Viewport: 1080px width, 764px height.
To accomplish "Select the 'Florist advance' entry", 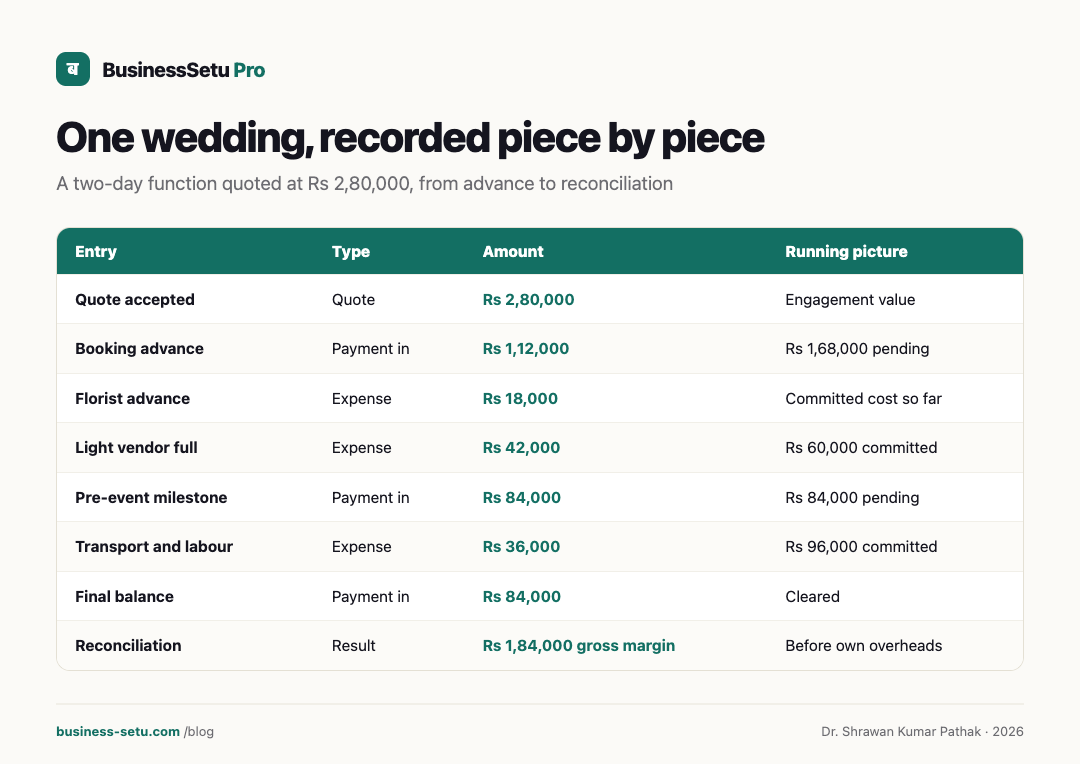I will point(132,399).
